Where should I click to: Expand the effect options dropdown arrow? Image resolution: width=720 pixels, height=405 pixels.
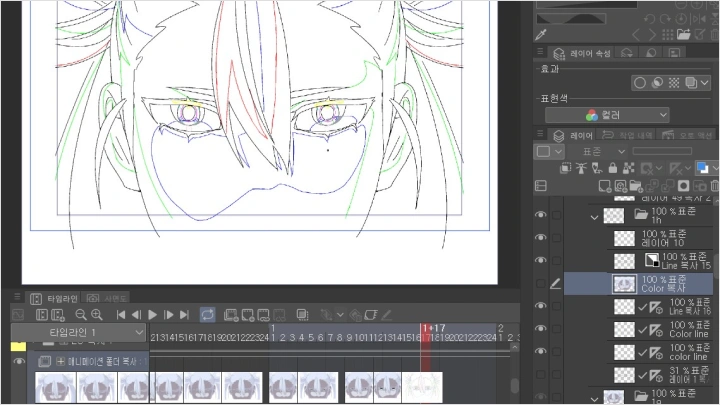tap(704, 83)
